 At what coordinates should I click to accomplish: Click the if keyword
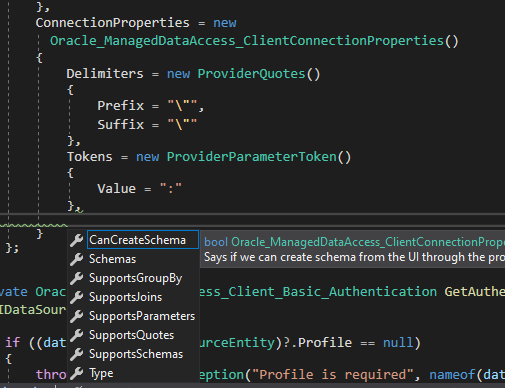click(x=13, y=343)
